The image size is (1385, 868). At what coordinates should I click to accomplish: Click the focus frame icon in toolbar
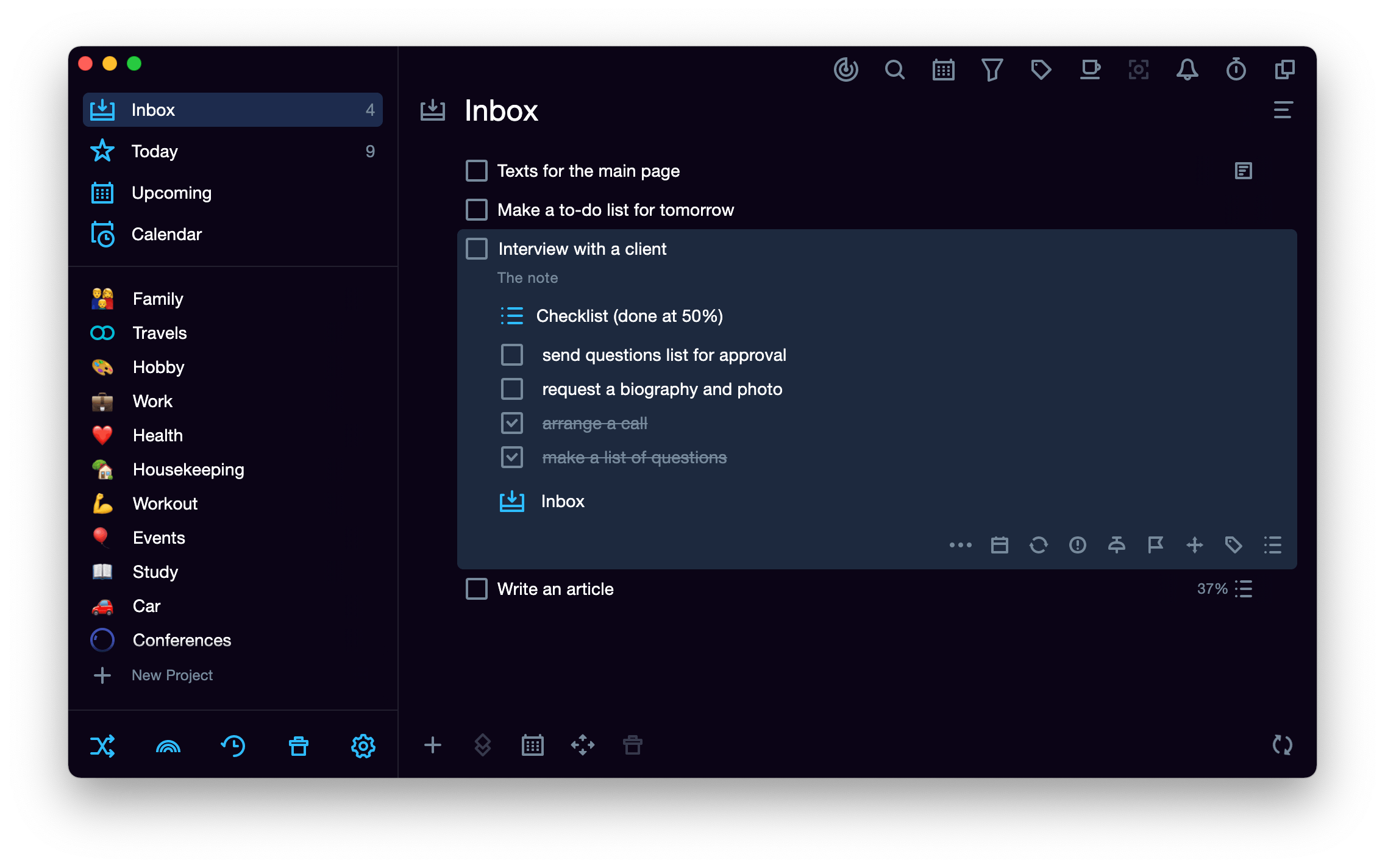tap(1138, 69)
